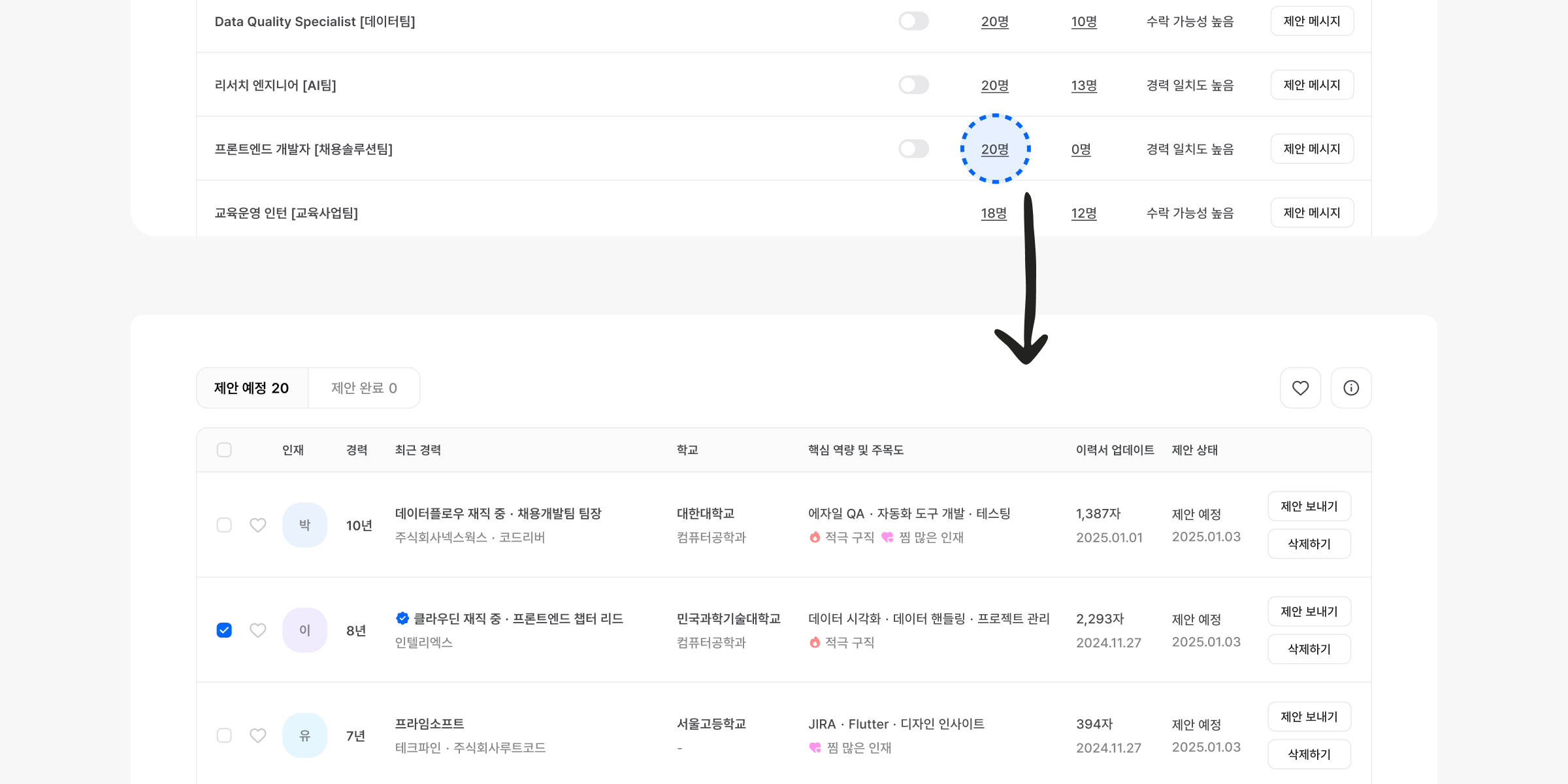Favorite candidate 유 with heart icon
The height and width of the screenshot is (784, 1568).
(x=258, y=736)
